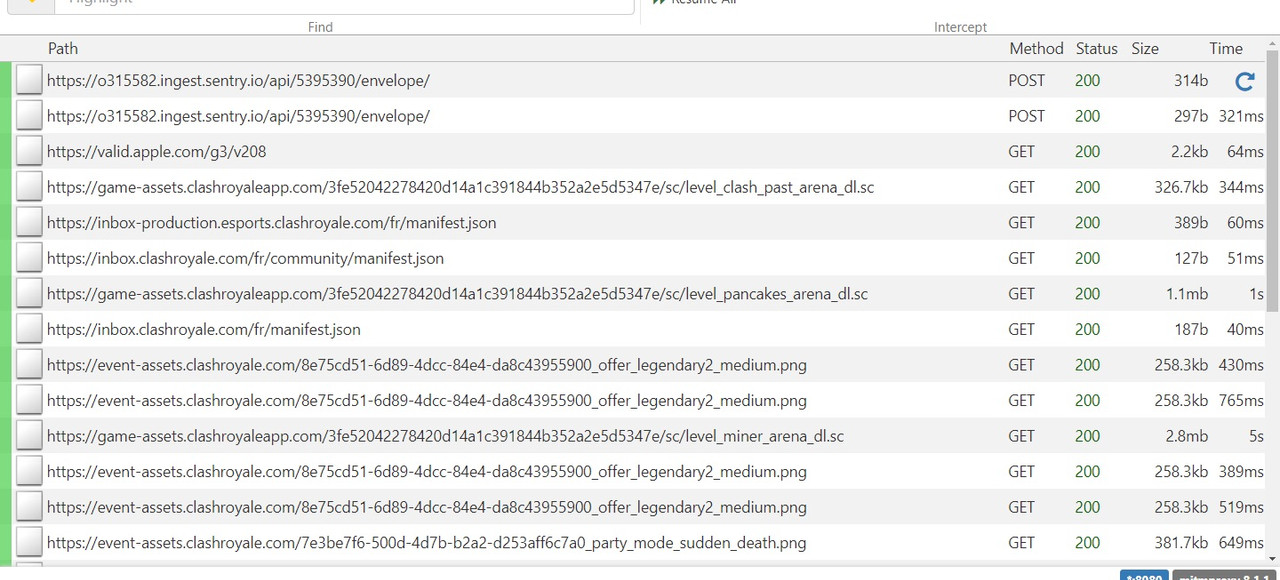Click the icon beside the level_pancakes_arena_dl.sc request
Image resolution: width=1280 pixels, height=580 pixels.
point(29,294)
